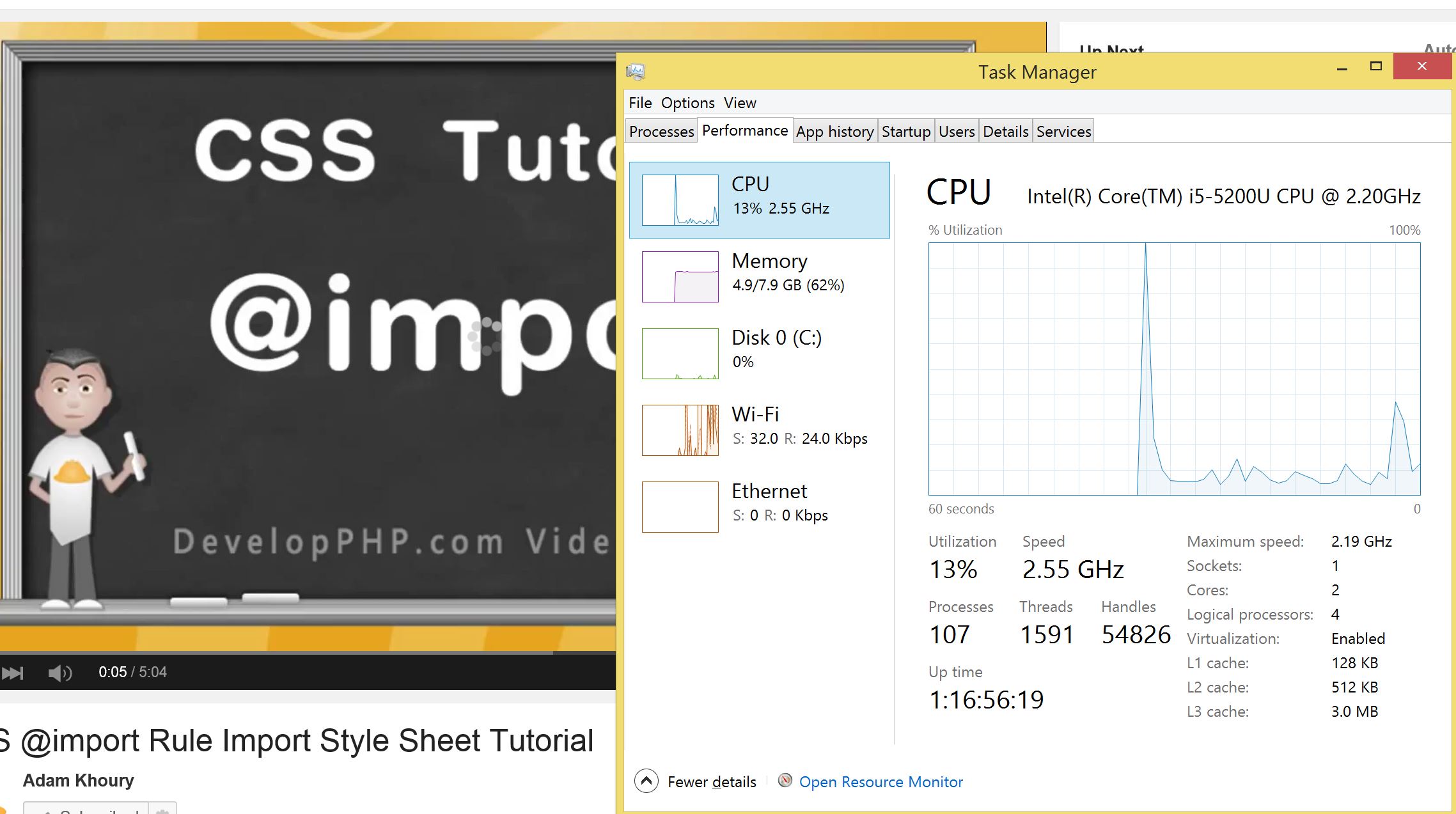Select the Disk 0 (C:) graph thumbnail

pos(680,353)
